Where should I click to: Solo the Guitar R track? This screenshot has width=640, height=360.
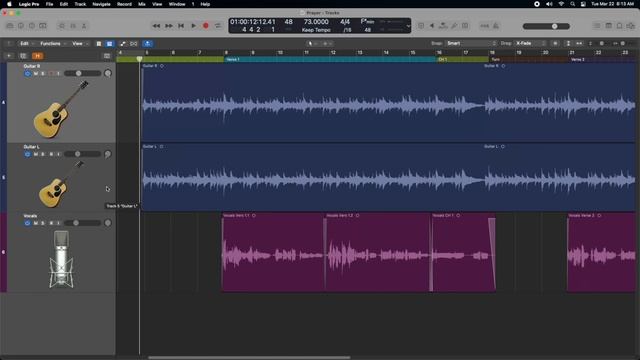pyautogui.click(x=43, y=73)
